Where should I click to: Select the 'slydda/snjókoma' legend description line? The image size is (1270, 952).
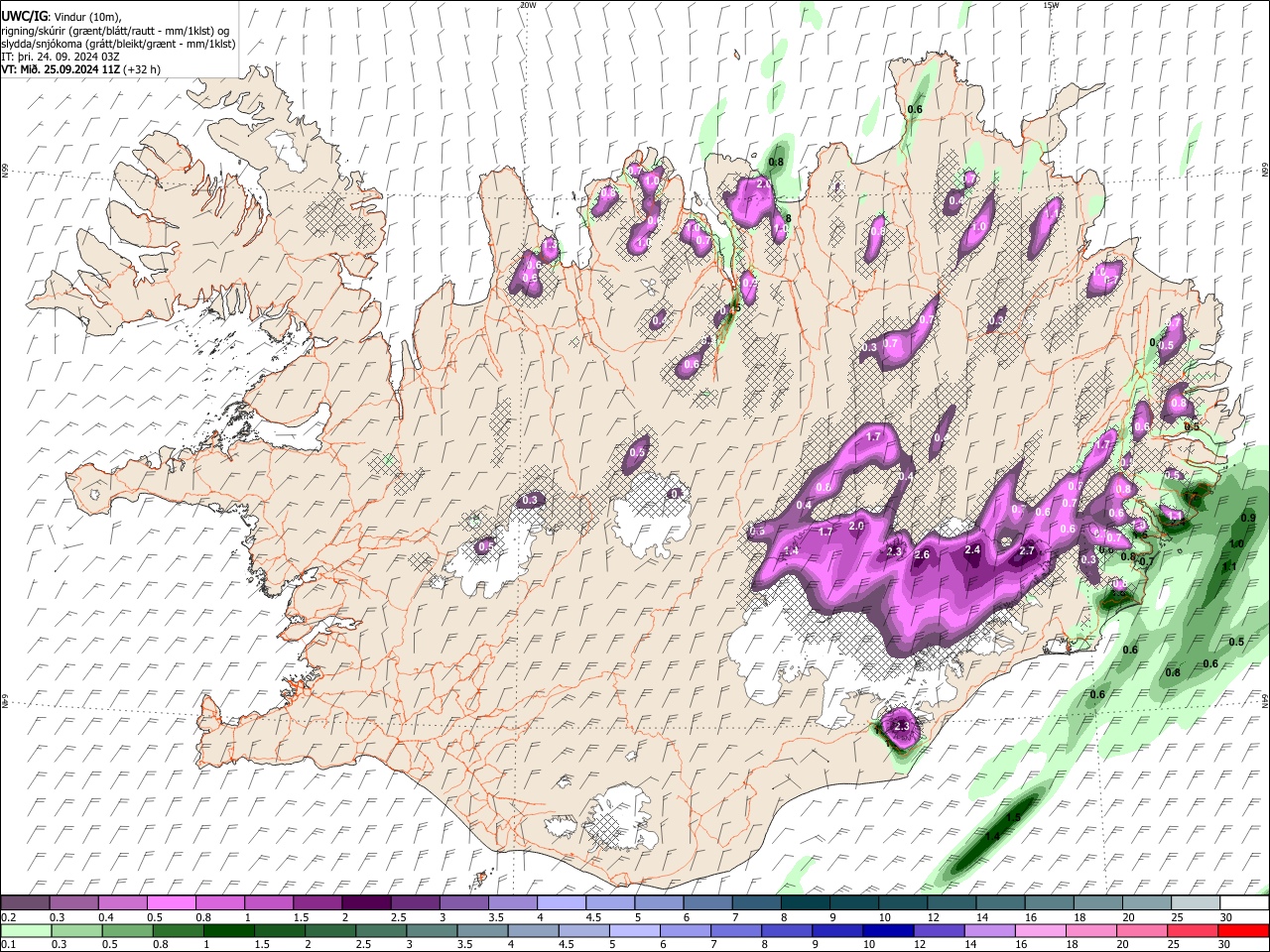(x=118, y=44)
